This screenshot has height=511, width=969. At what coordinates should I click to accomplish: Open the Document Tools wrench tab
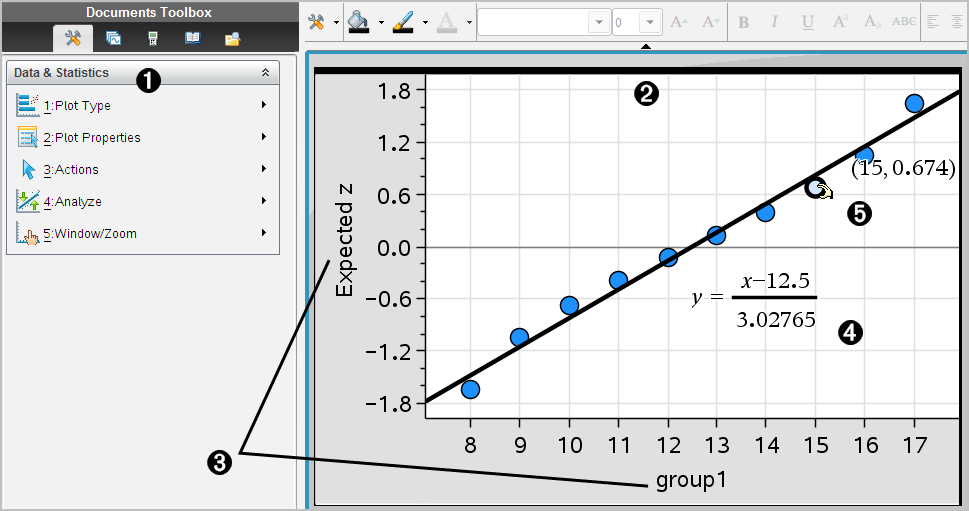click(72, 39)
